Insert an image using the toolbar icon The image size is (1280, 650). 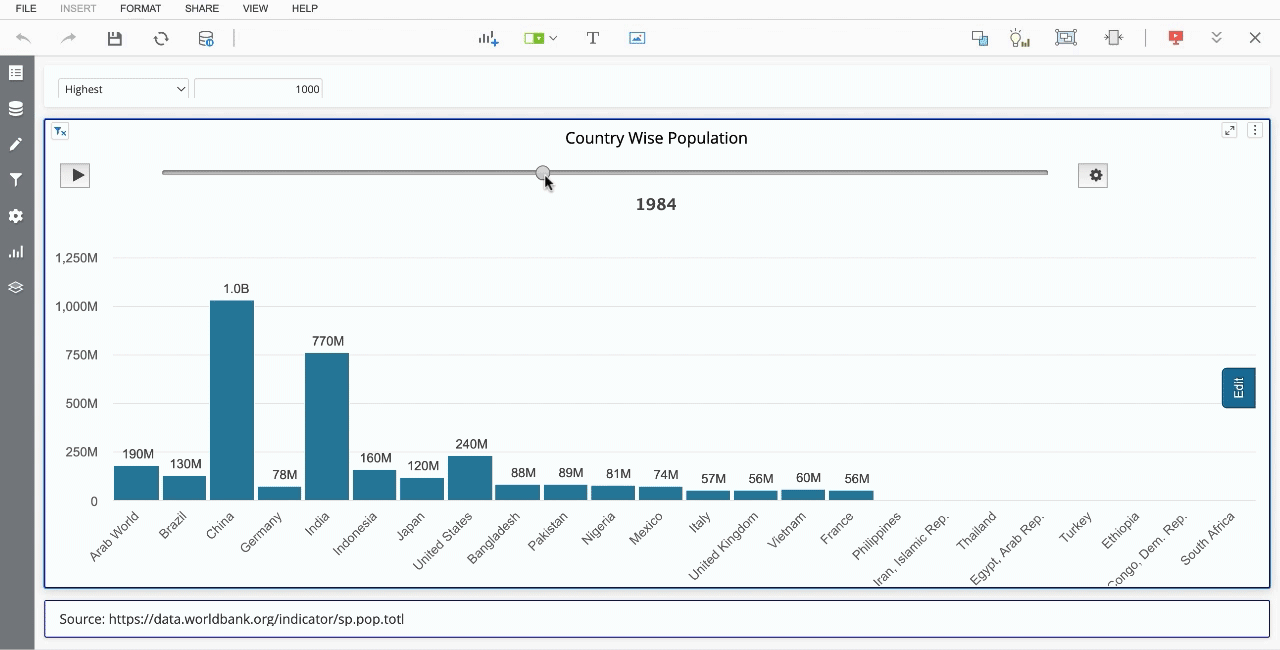(x=637, y=37)
